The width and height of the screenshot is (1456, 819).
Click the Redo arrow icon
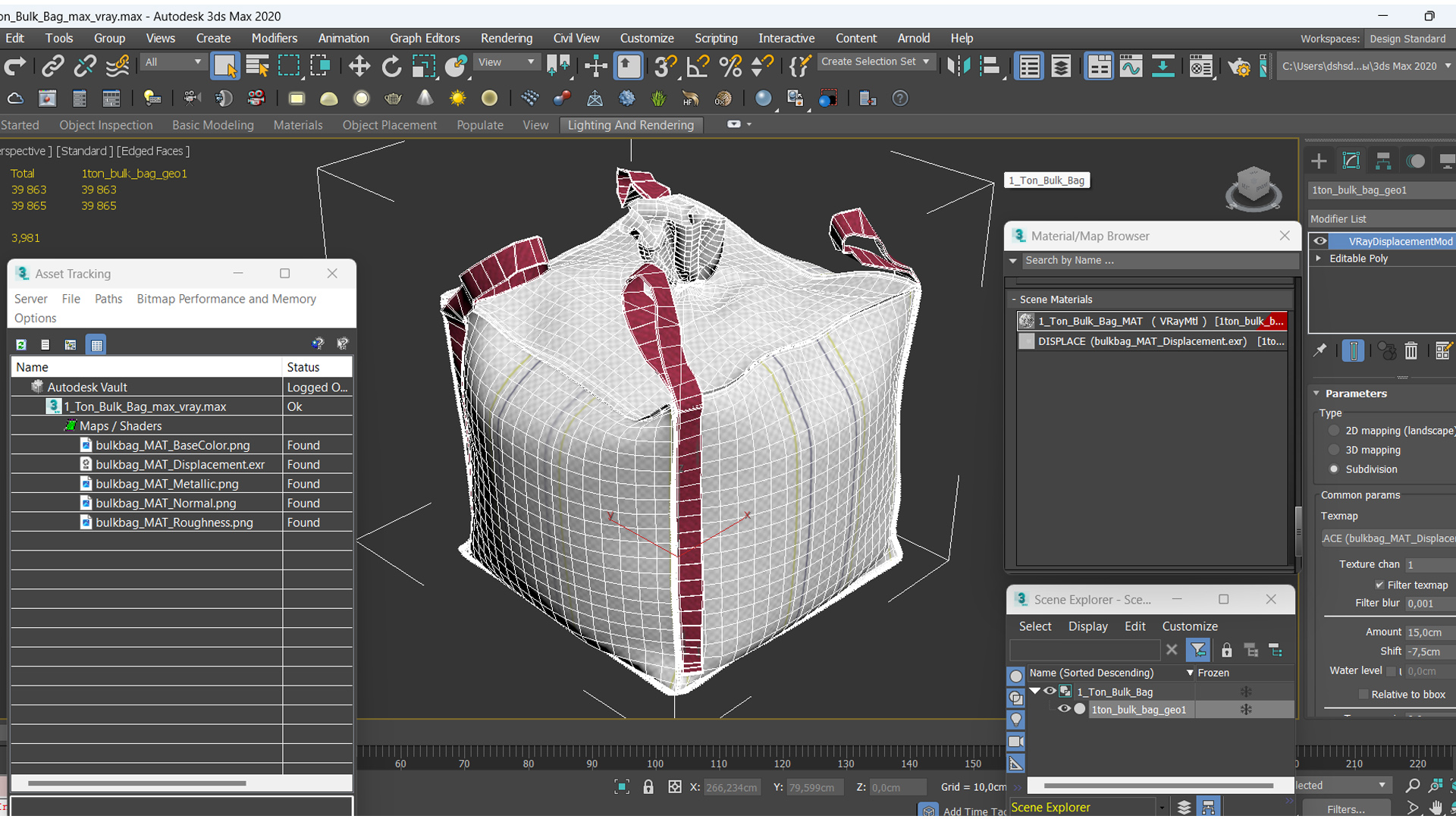pos(14,67)
